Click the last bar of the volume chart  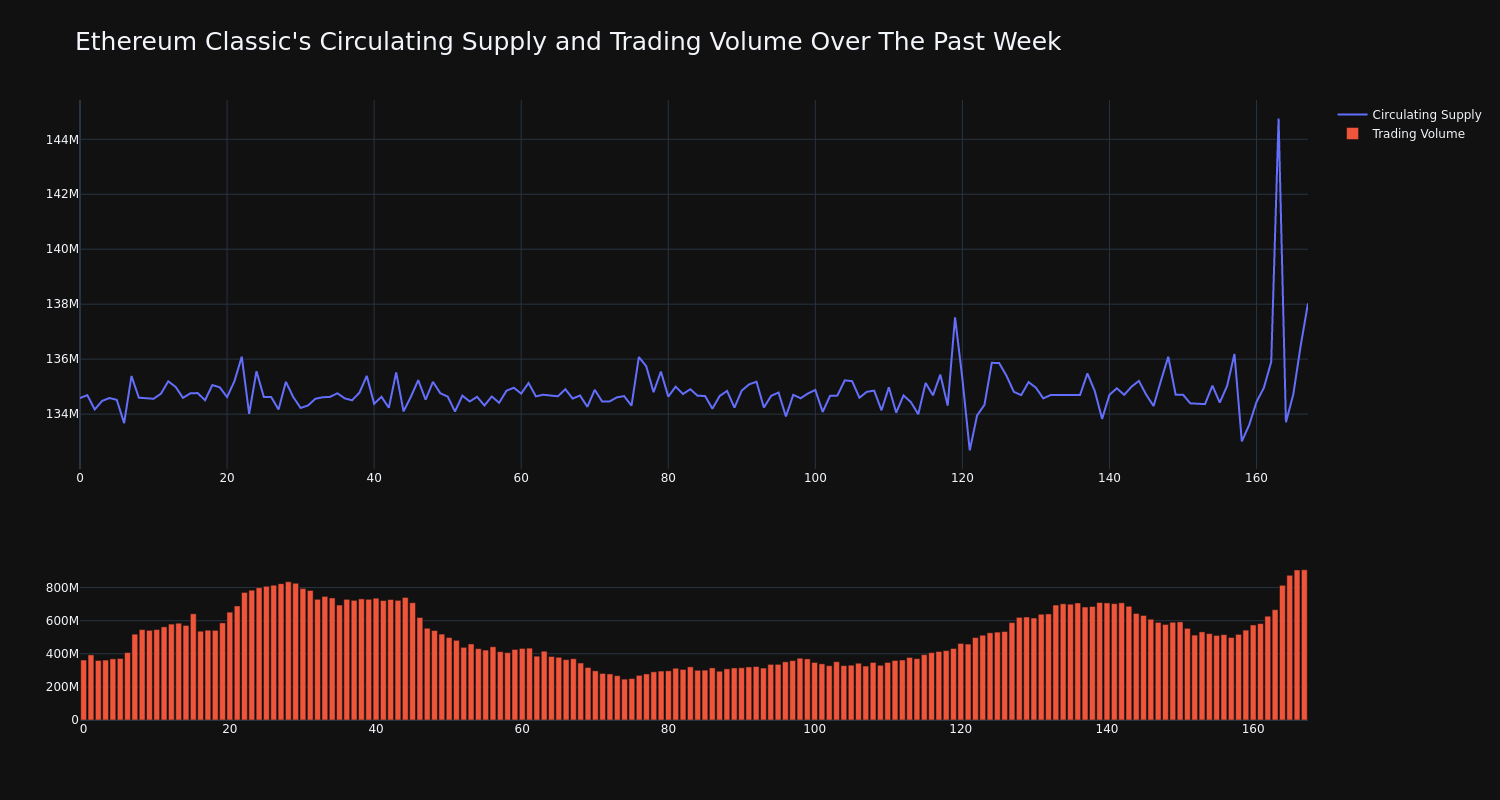(x=1304, y=645)
